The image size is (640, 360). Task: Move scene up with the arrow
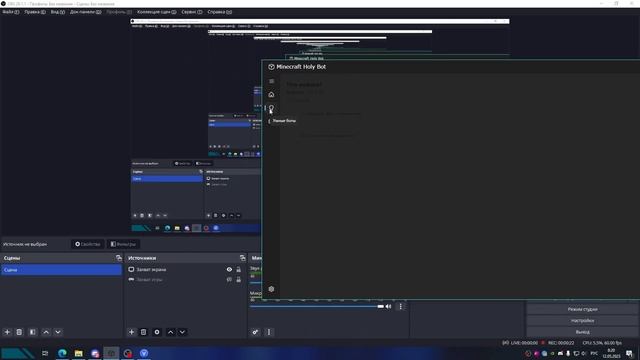pos(46,332)
